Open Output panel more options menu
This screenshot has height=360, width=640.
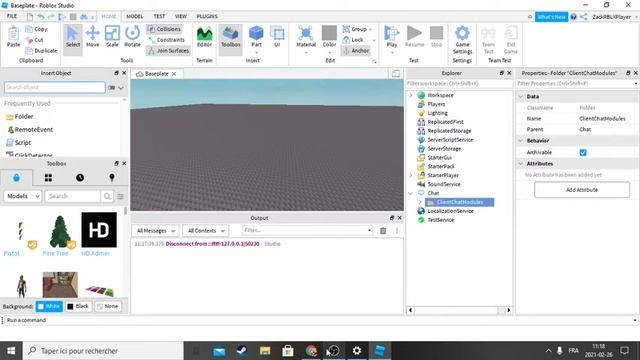tap(397, 231)
